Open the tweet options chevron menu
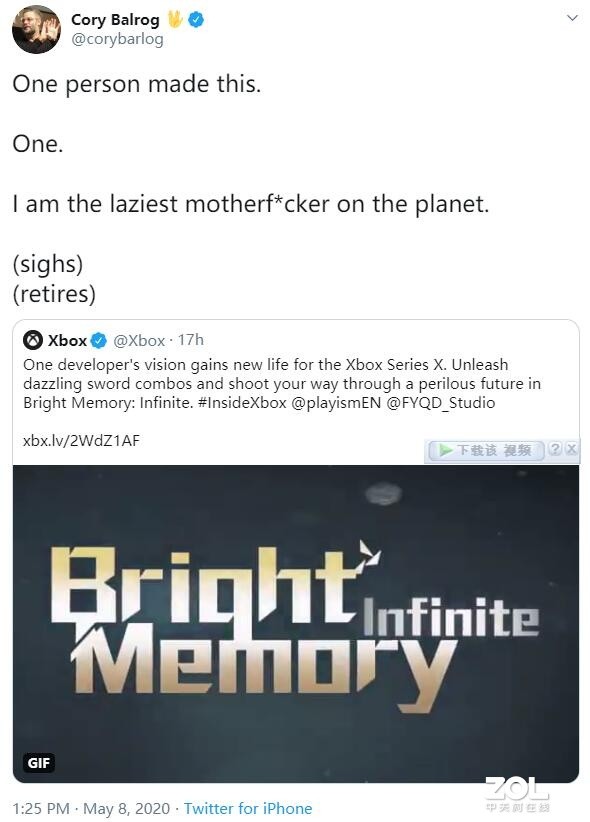This screenshot has height=822, width=590. (x=572, y=18)
